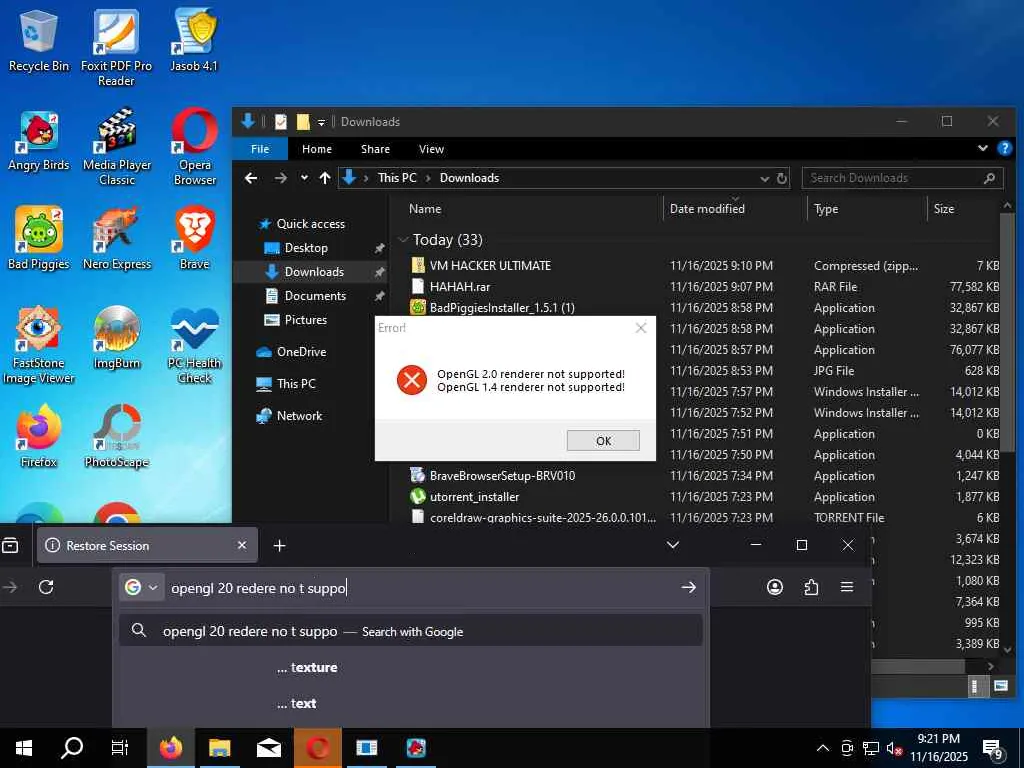
Task: Click OK in the Error dialog
Action: pyautogui.click(x=603, y=441)
